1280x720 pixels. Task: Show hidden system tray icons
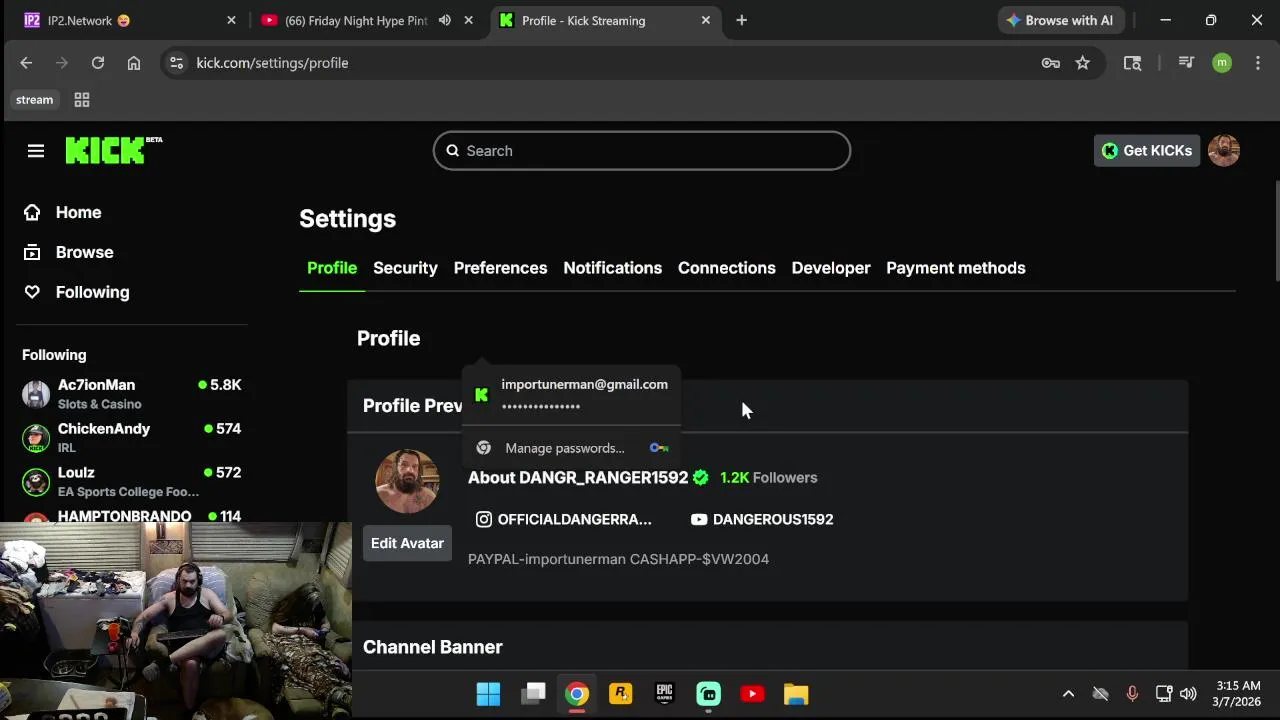coord(1068,694)
